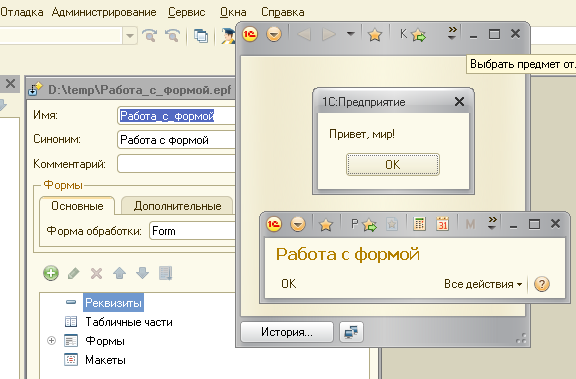Switch to the Дополнительные tab
The width and height of the screenshot is (576, 379).
(177, 206)
